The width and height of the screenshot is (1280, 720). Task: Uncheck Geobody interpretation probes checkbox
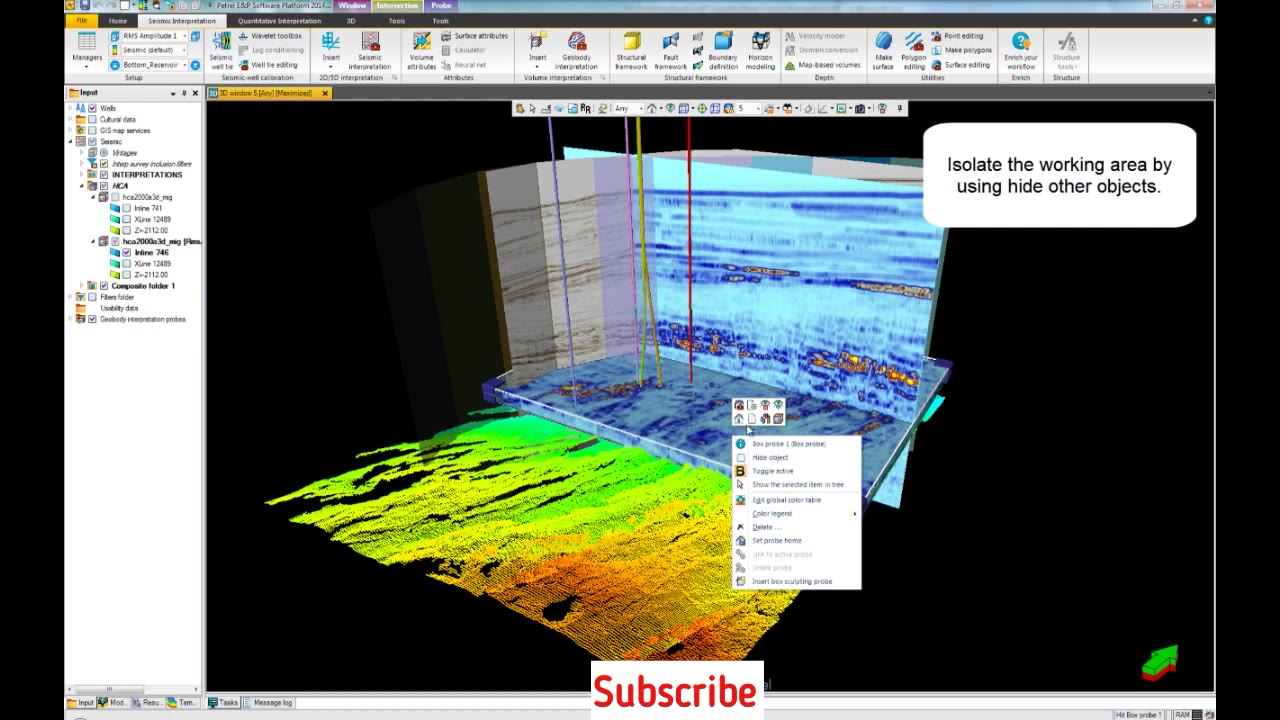[x=93, y=319]
